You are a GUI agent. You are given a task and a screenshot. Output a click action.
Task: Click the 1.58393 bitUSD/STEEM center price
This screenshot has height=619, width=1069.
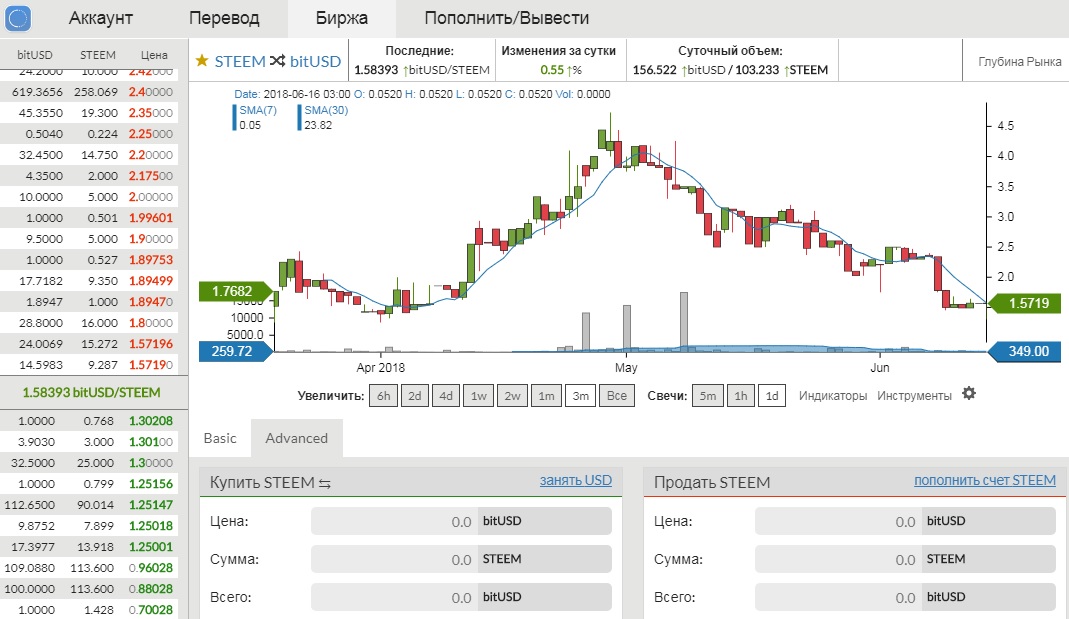(x=91, y=393)
